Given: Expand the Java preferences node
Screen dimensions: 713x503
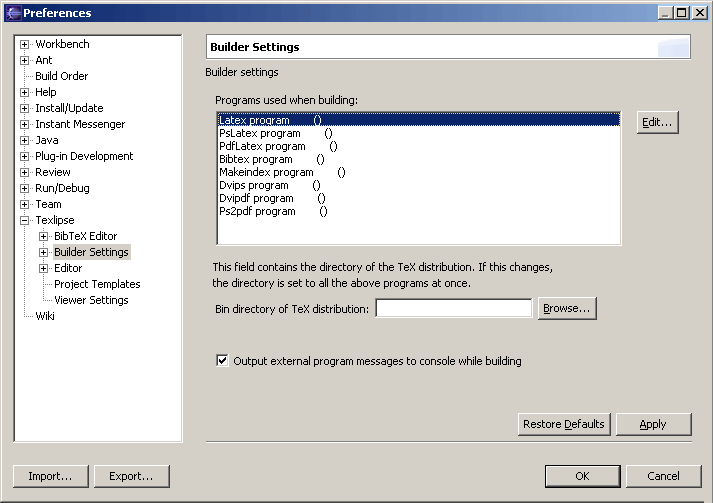Looking at the screenshot, I should 25,141.
